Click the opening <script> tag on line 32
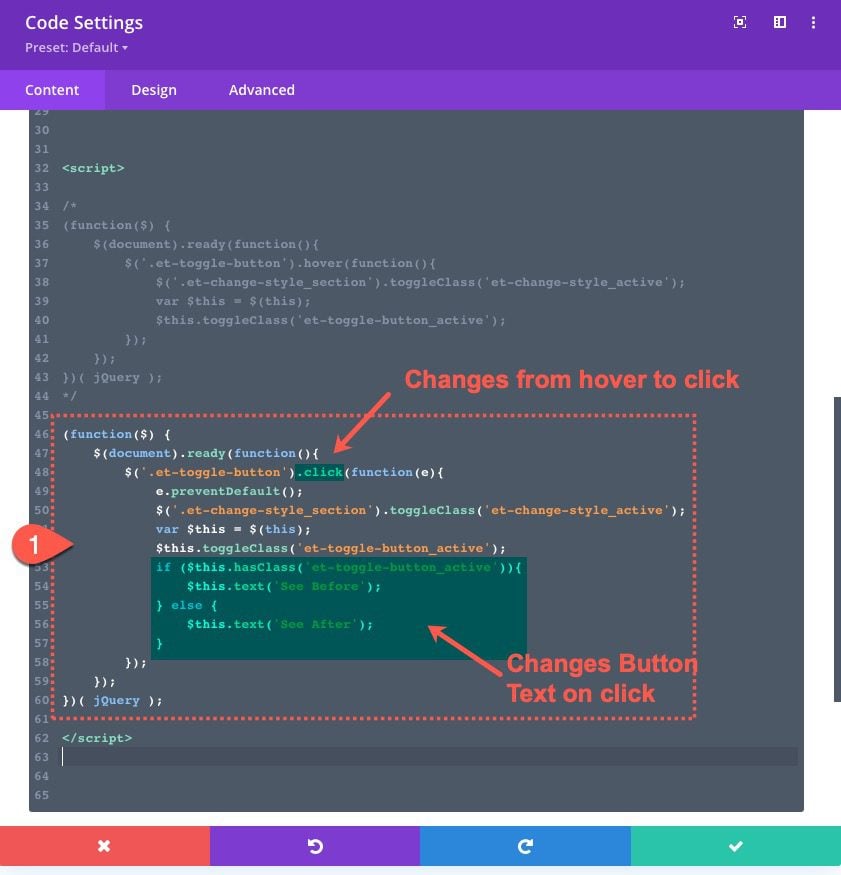 [x=93, y=168]
